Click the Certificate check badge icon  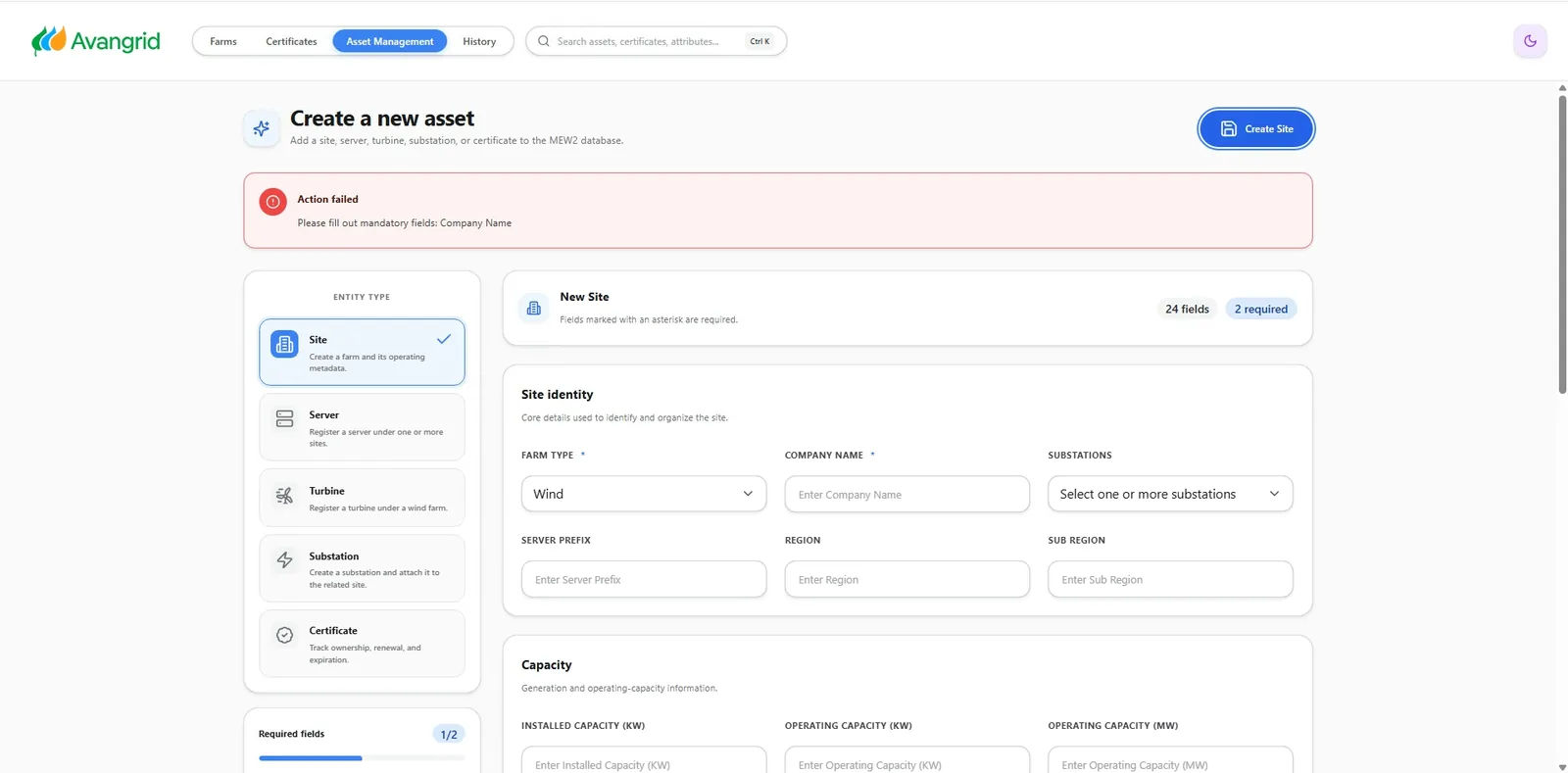click(x=284, y=635)
